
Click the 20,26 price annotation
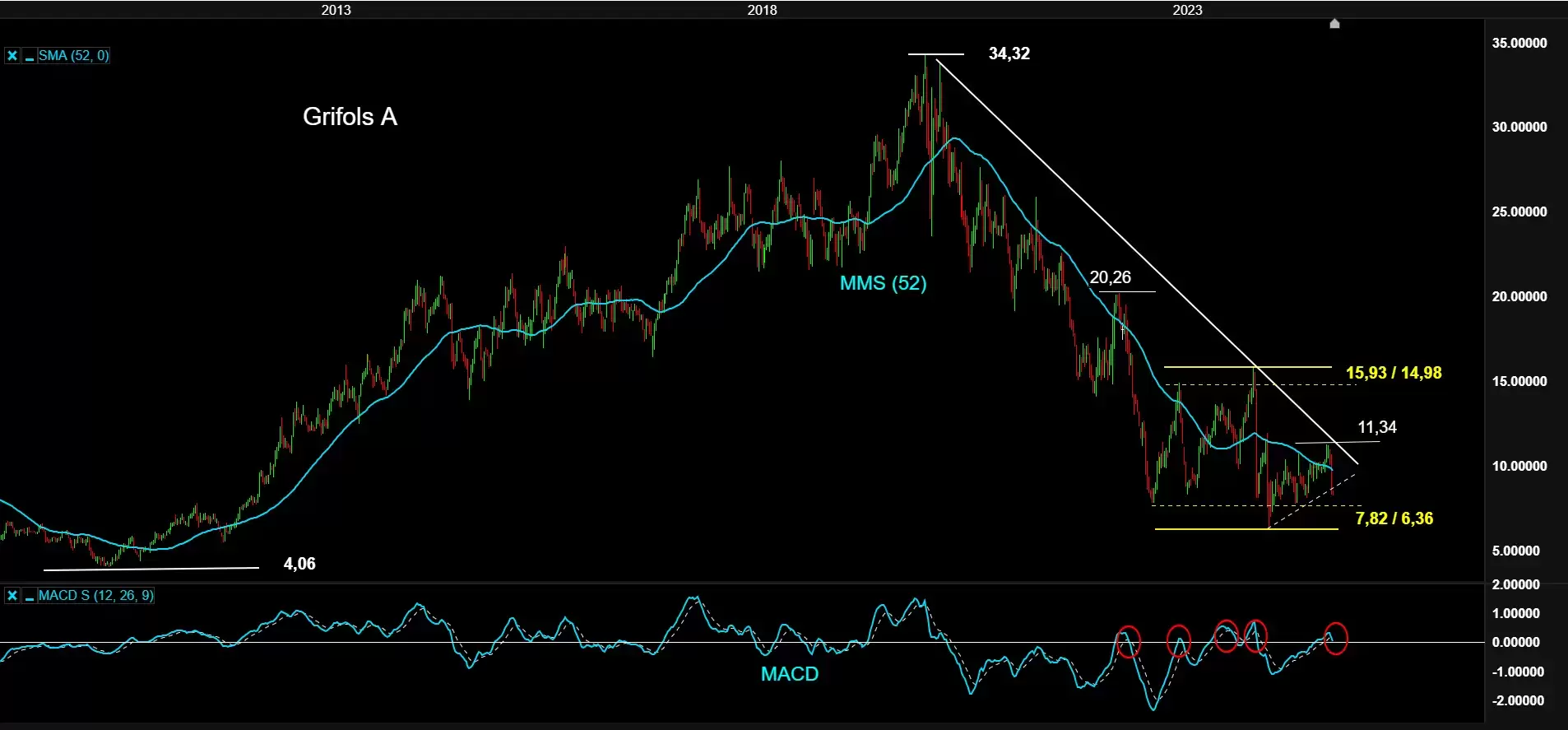(1111, 277)
